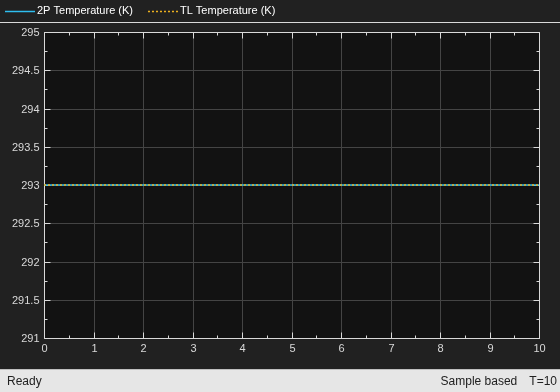560x392 pixels.
Task: Click the 0 x-axis tick label
Action: [44, 348]
